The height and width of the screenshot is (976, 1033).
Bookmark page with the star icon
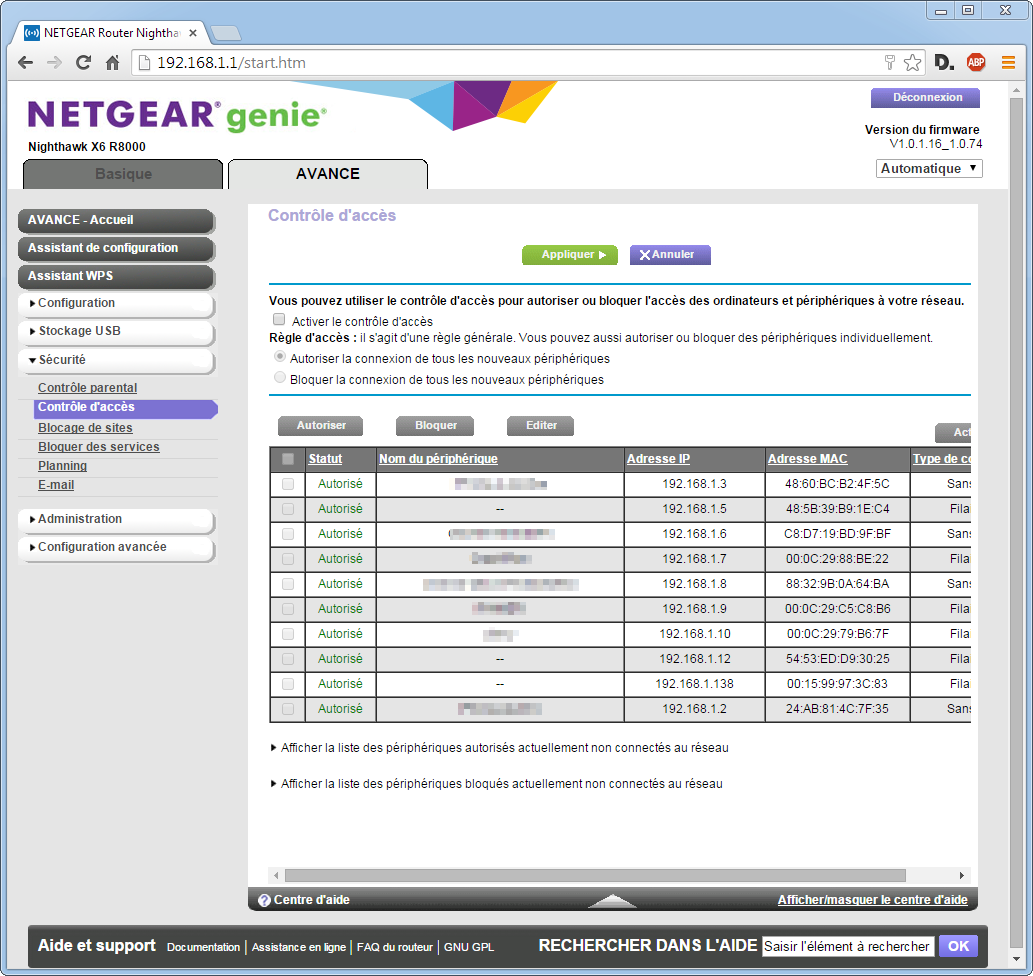pos(912,63)
